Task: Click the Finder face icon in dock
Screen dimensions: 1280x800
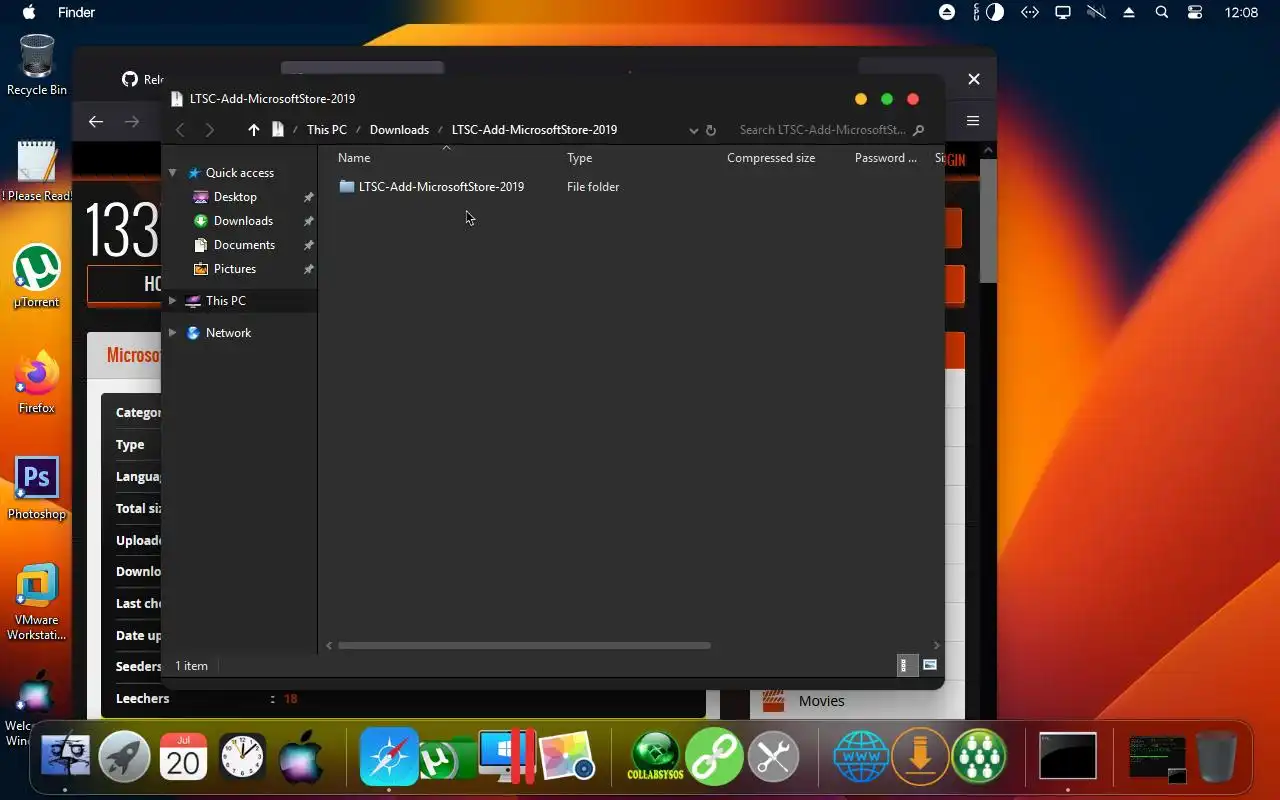Action: 65,757
